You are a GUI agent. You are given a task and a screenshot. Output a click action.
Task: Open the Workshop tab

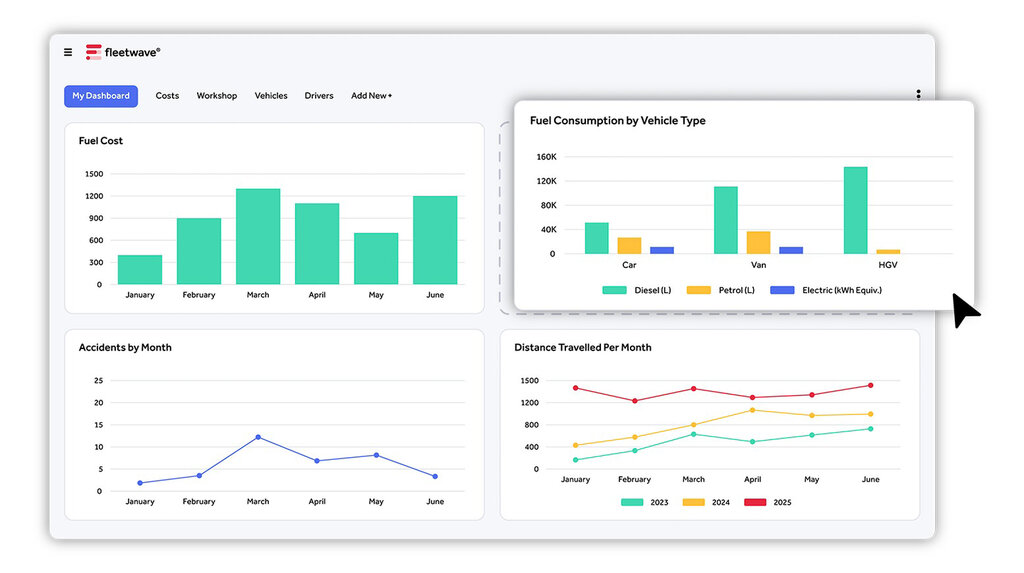click(x=216, y=96)
